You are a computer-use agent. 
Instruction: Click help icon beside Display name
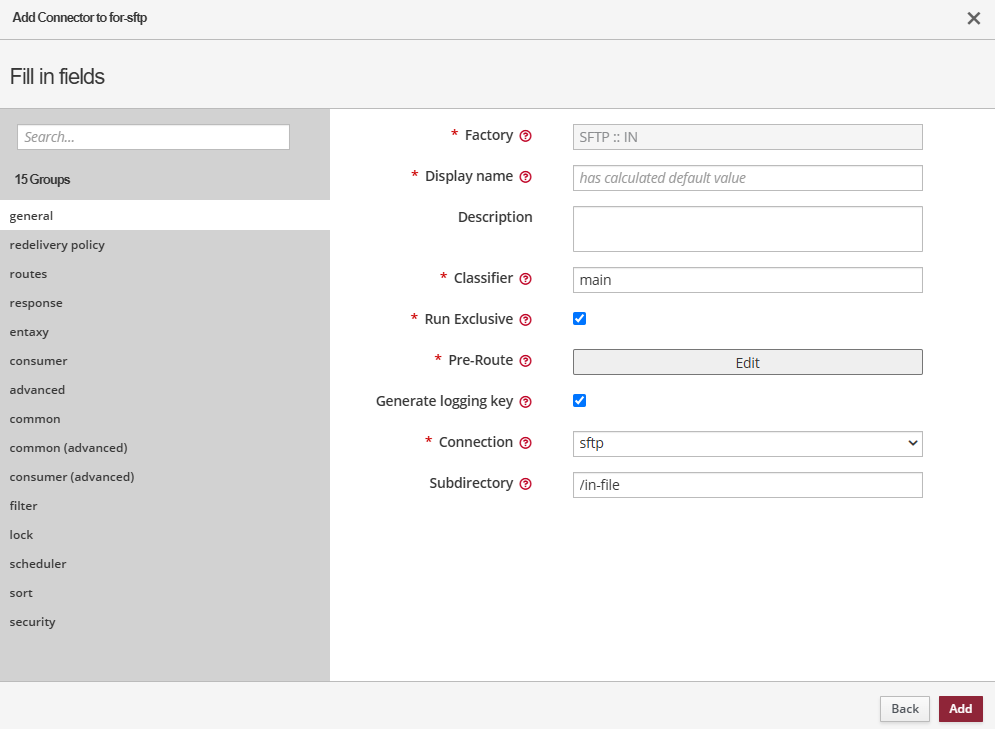[x=526, y=177]
